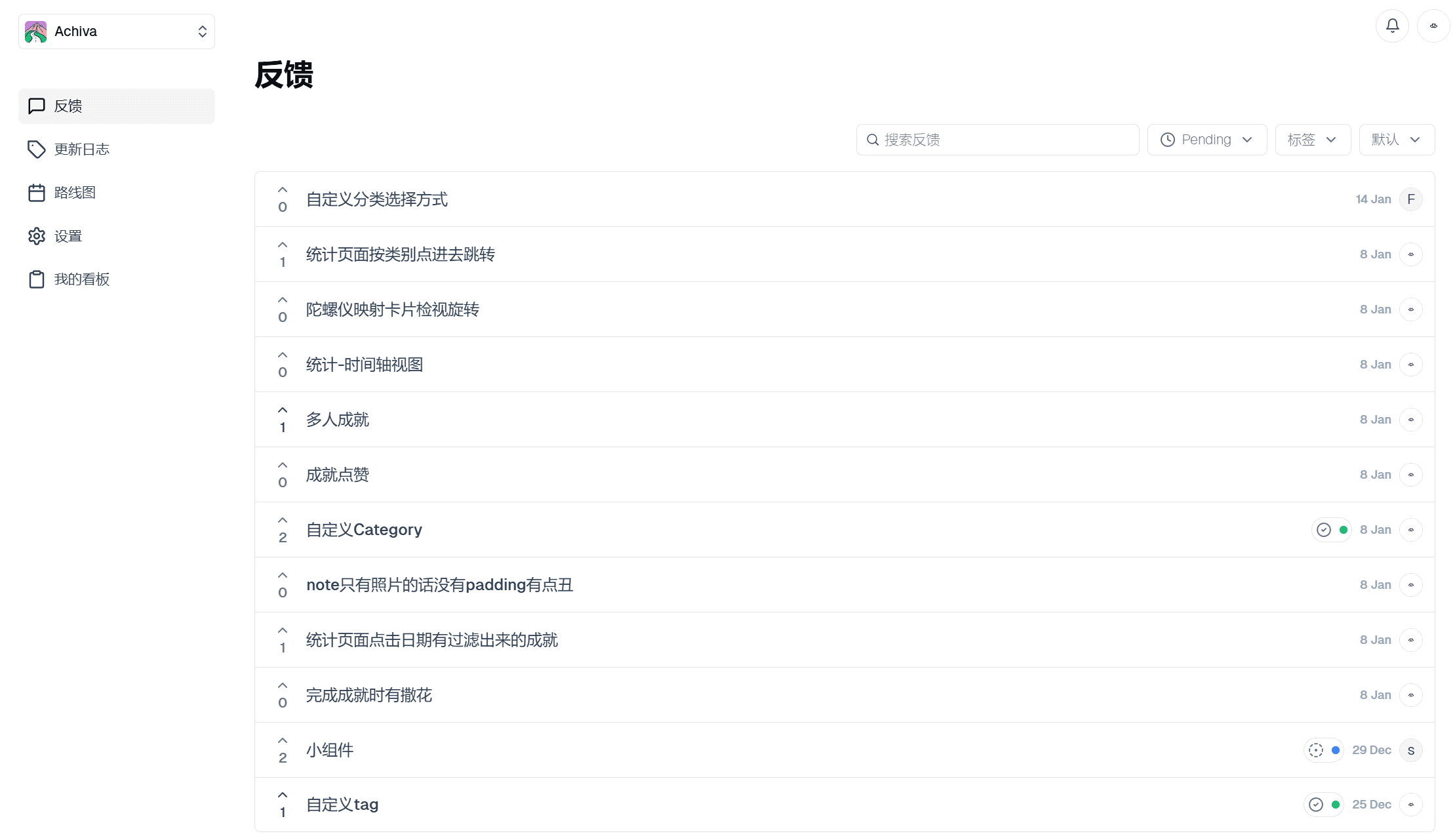Viewport: 1455px width, 840px height.
Task: Upvote the 成就点赞 feedback post
Action: pos(283,466)
